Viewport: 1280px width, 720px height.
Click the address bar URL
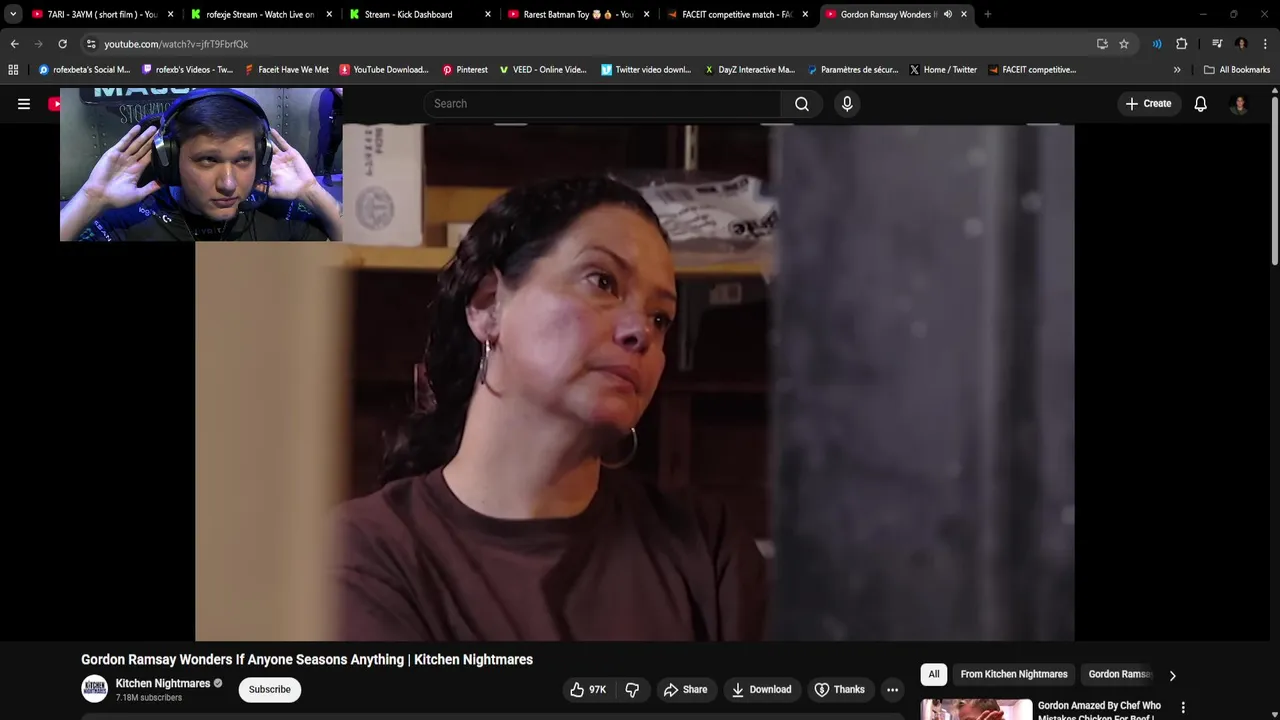point(176,44)
